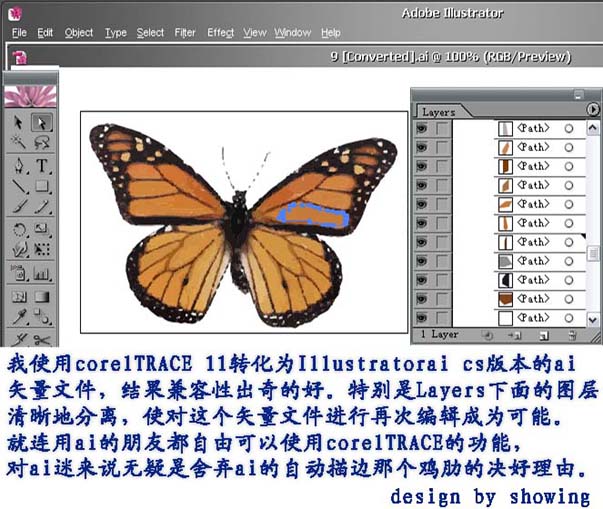The image size is (603, 509).
Task: Collapse the Layers palette with its minimize button
Action: point(579,95)
